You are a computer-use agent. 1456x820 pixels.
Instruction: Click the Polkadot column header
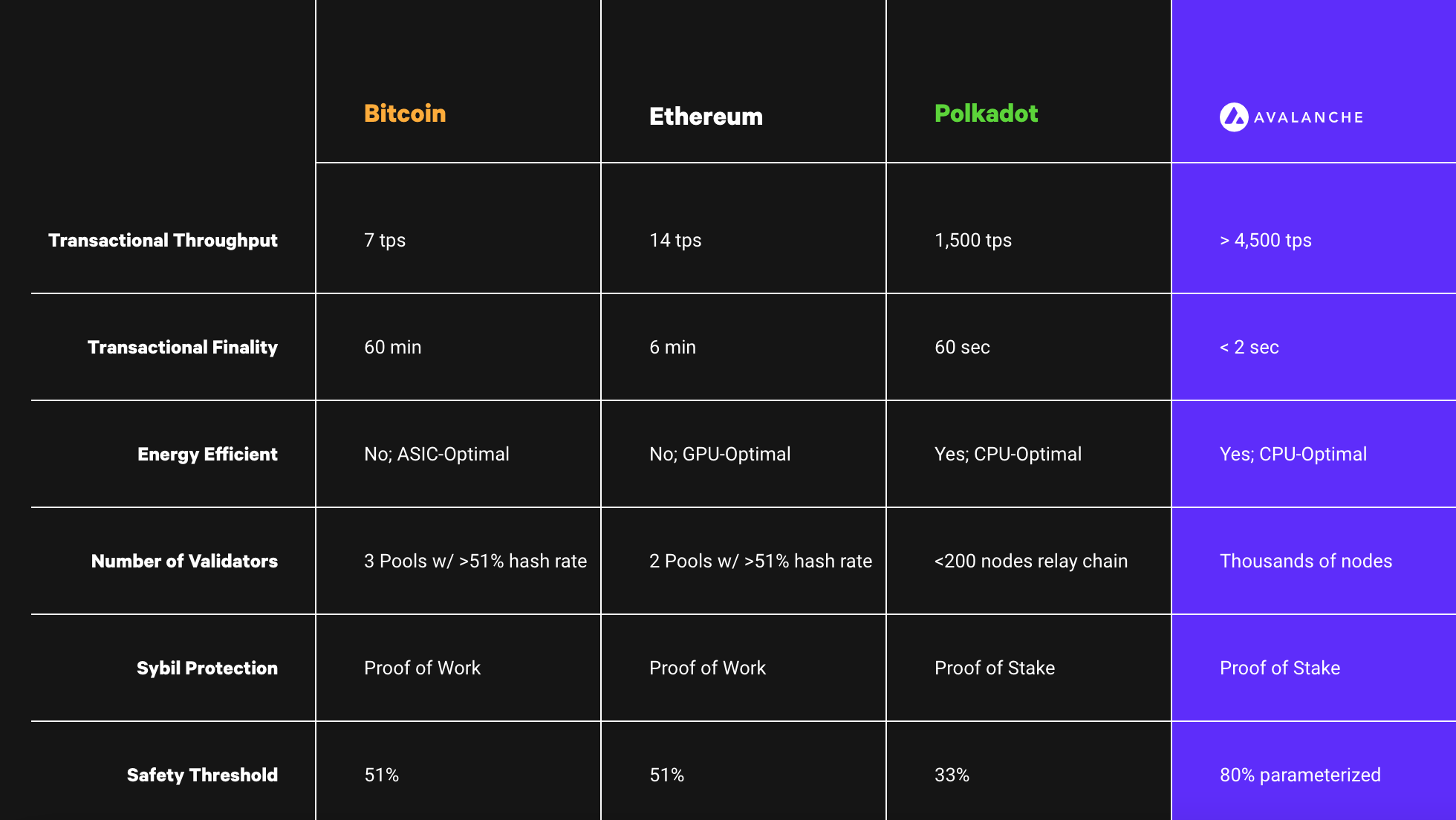tap(986, 113)
